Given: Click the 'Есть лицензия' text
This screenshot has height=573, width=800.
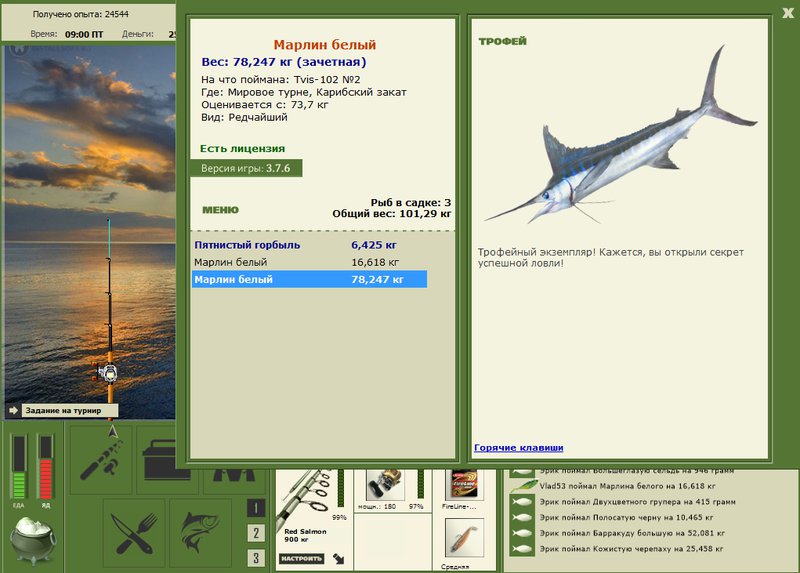Looking at the screenshot, I should click(x=242, y=148).
